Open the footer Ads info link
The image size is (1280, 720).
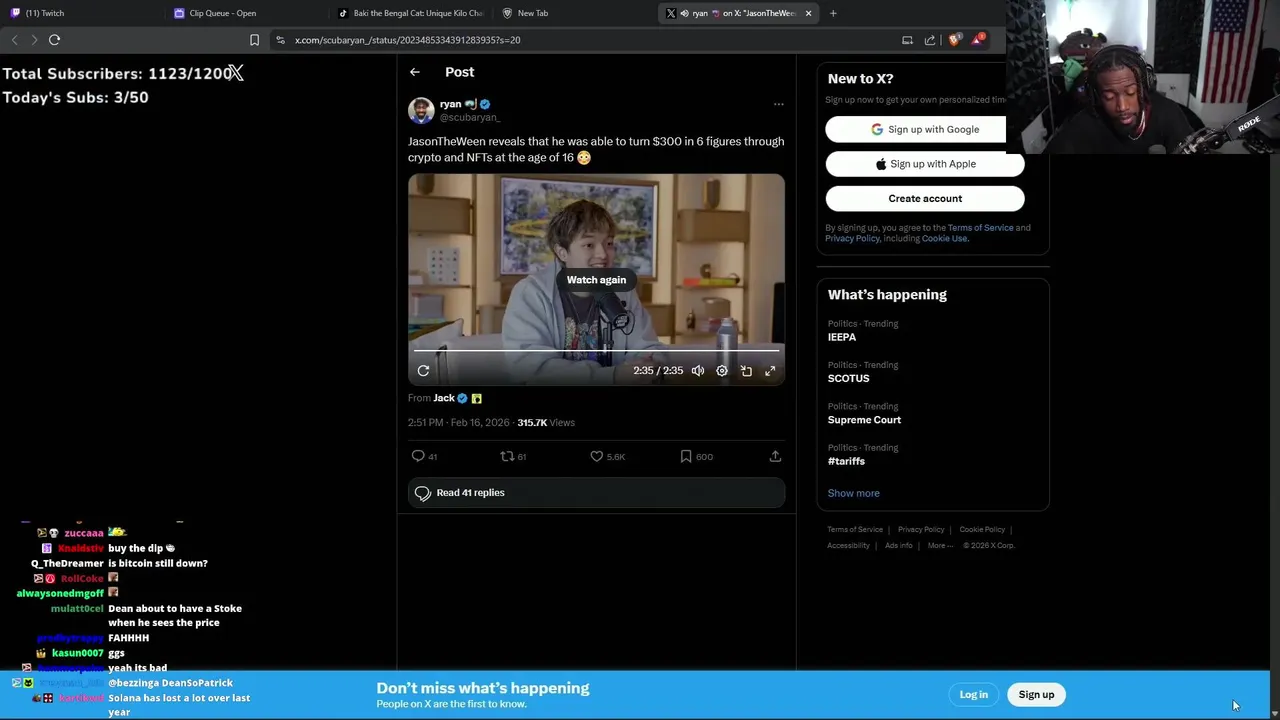[x=898, y=546]
